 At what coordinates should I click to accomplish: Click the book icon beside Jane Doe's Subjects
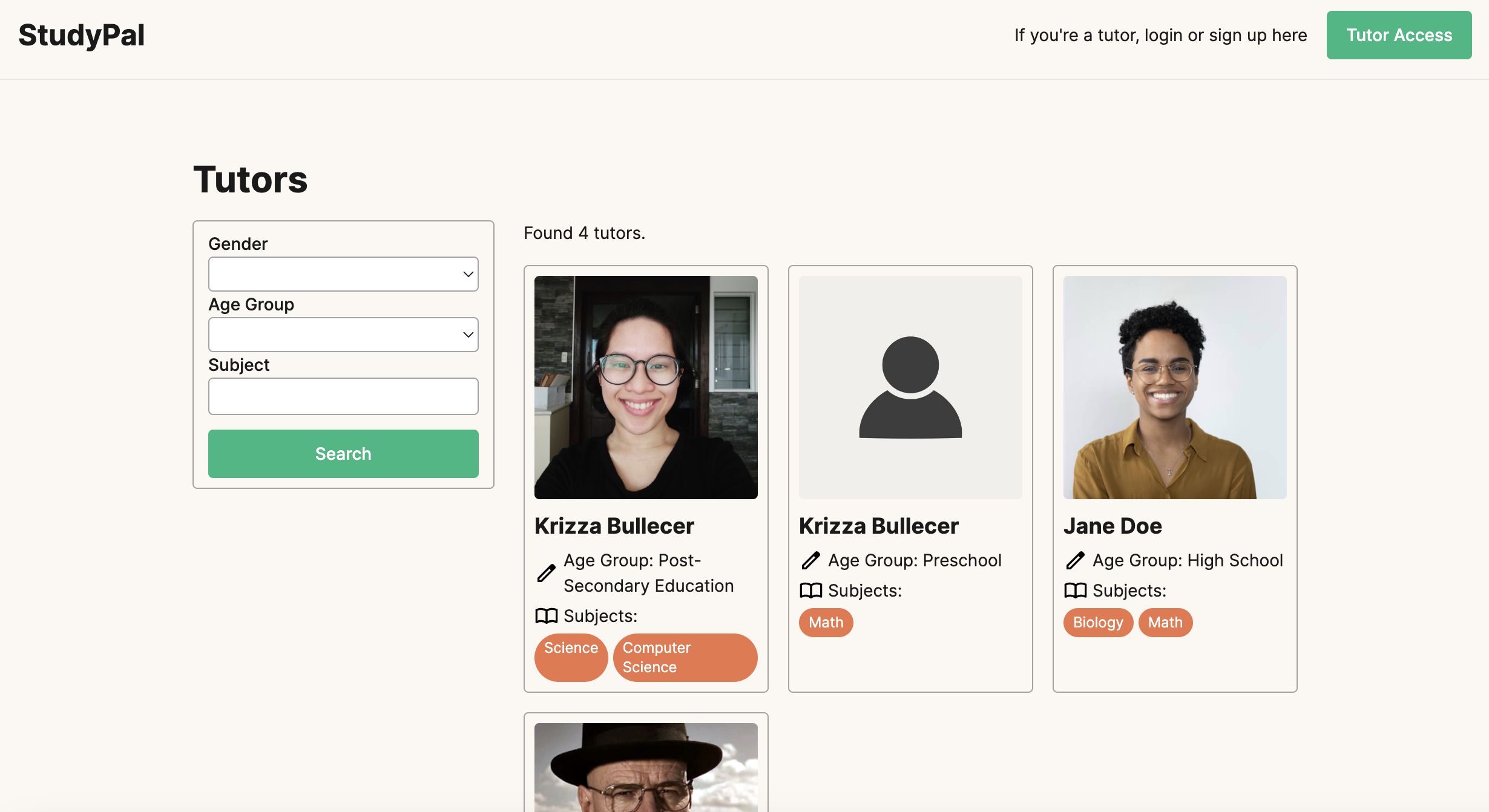click(1075, 591)
